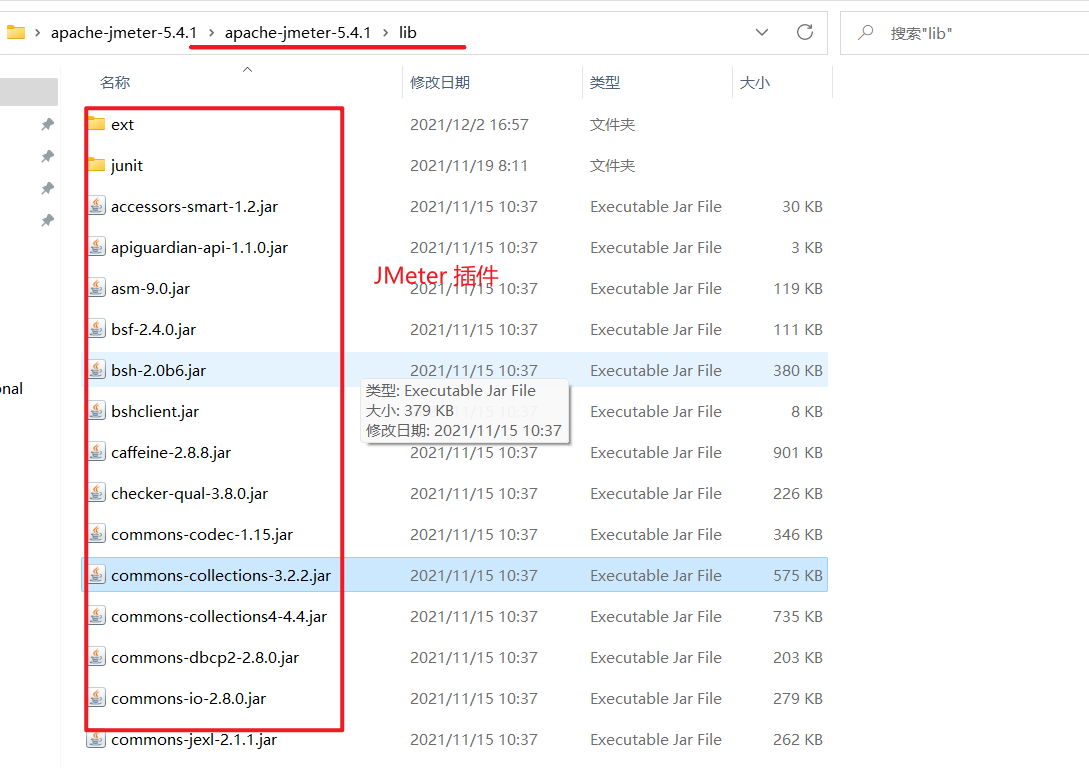Select commons-dbcp2-2.8.0.jar file name

pos(205,658)
